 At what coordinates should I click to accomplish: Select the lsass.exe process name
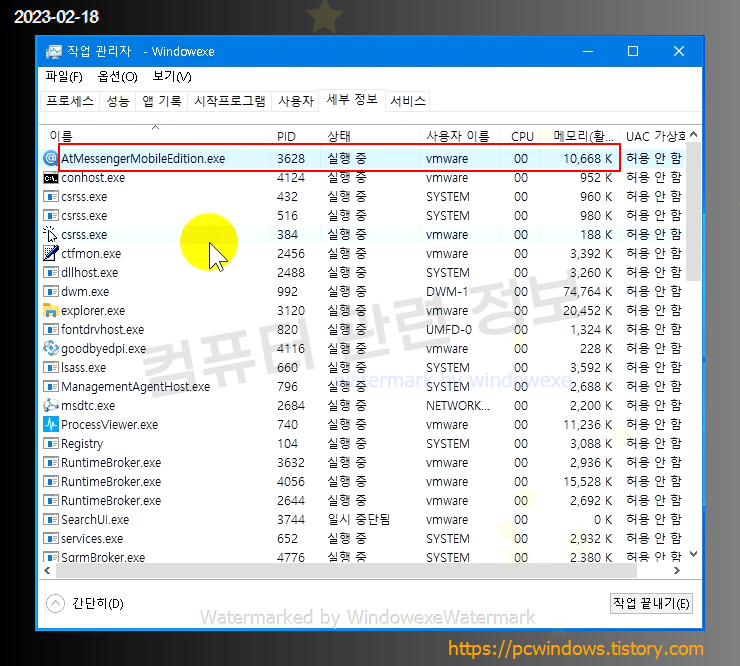click(84, 367)
